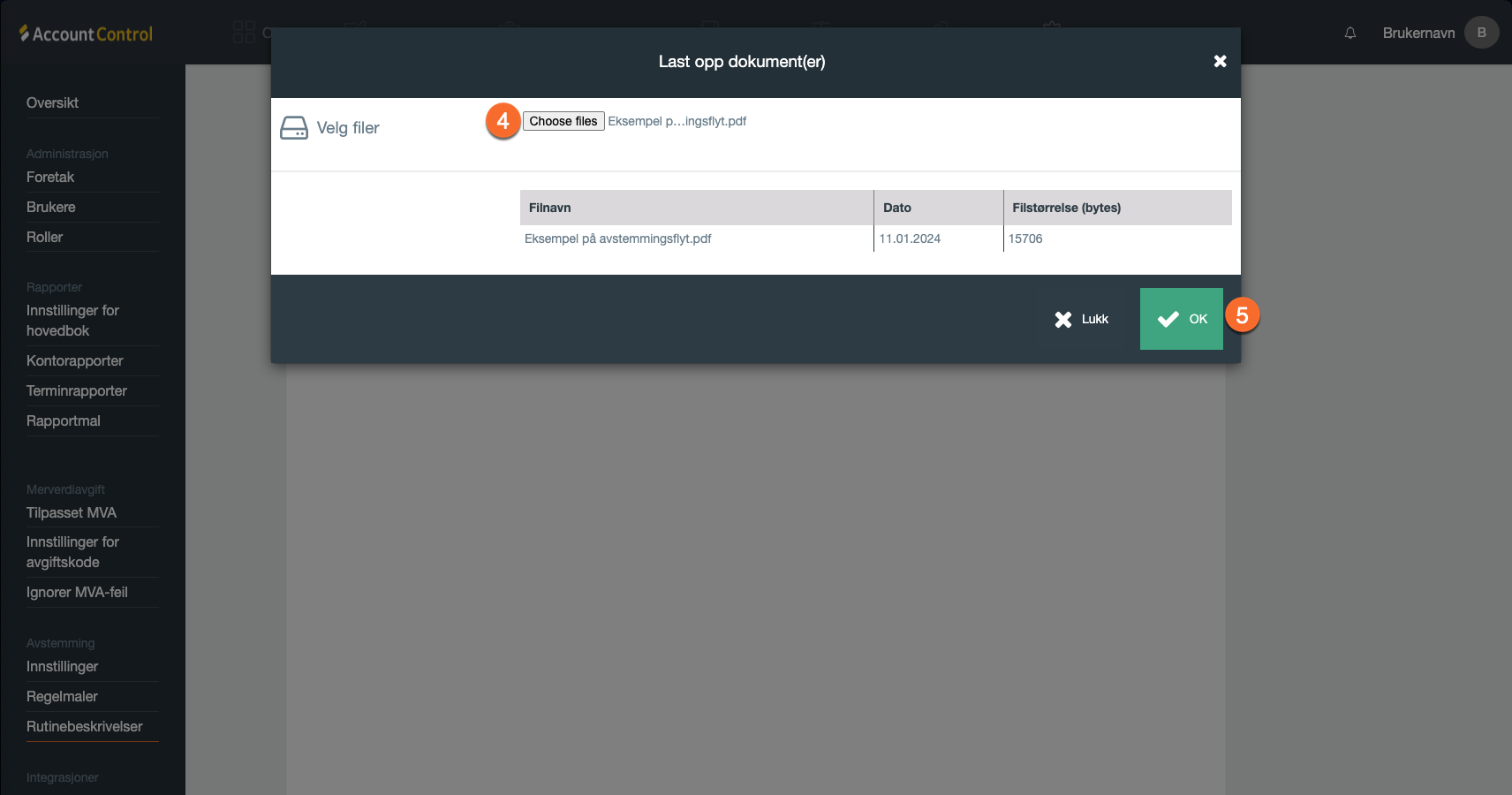The height and width of the screenshot is (795, 1512).
Task: Close the upload dialog with X
Action: pyautogui.click(x=1220, y=61)
